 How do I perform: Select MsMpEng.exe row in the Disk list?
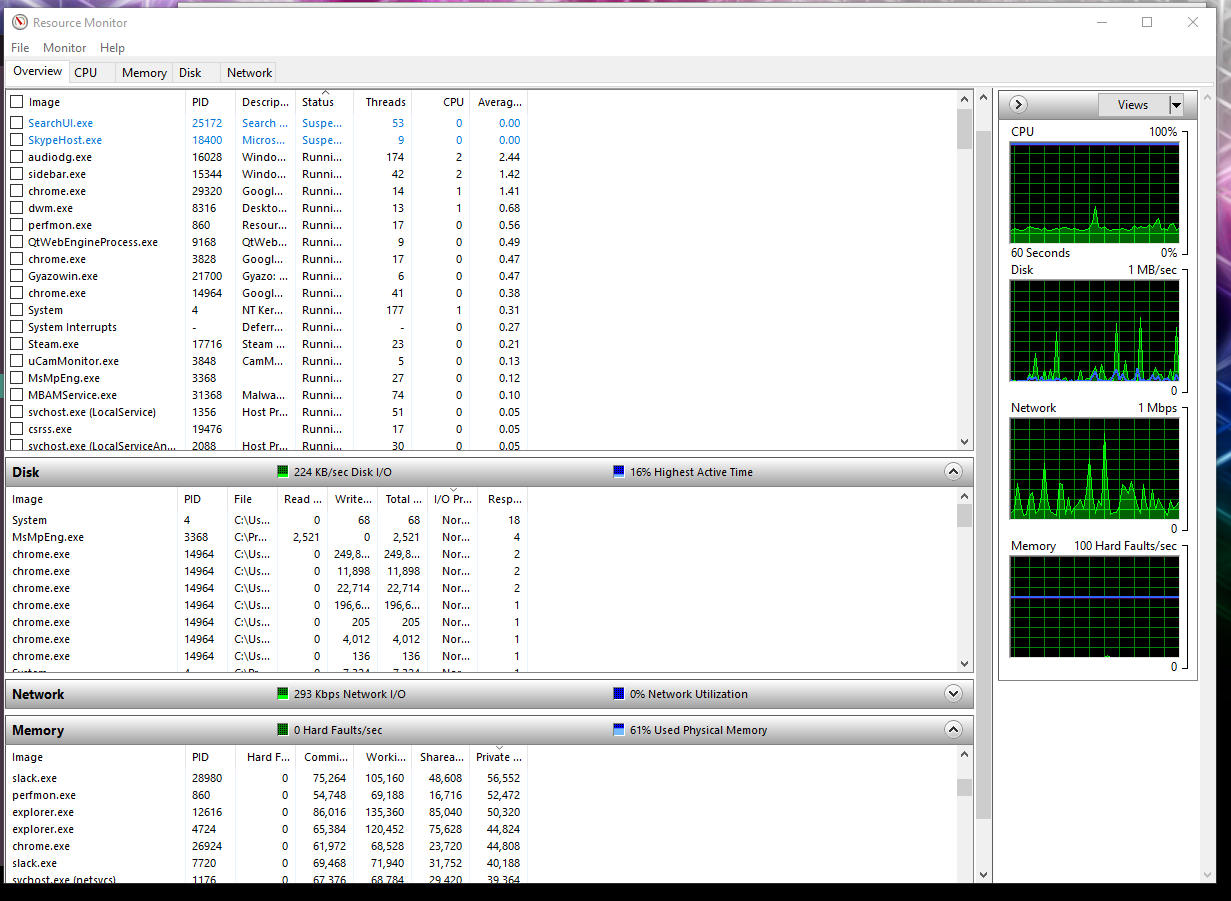point(267,537)
